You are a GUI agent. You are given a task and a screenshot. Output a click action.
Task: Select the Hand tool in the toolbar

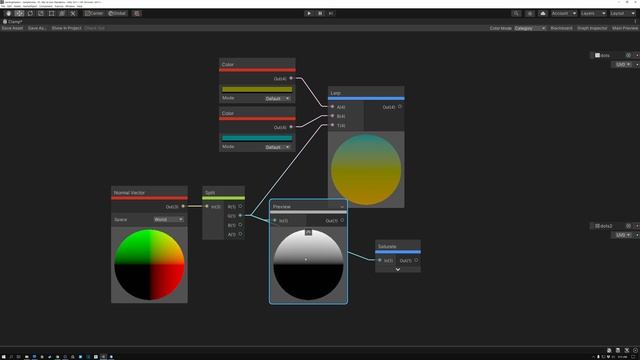pos(9,13)
